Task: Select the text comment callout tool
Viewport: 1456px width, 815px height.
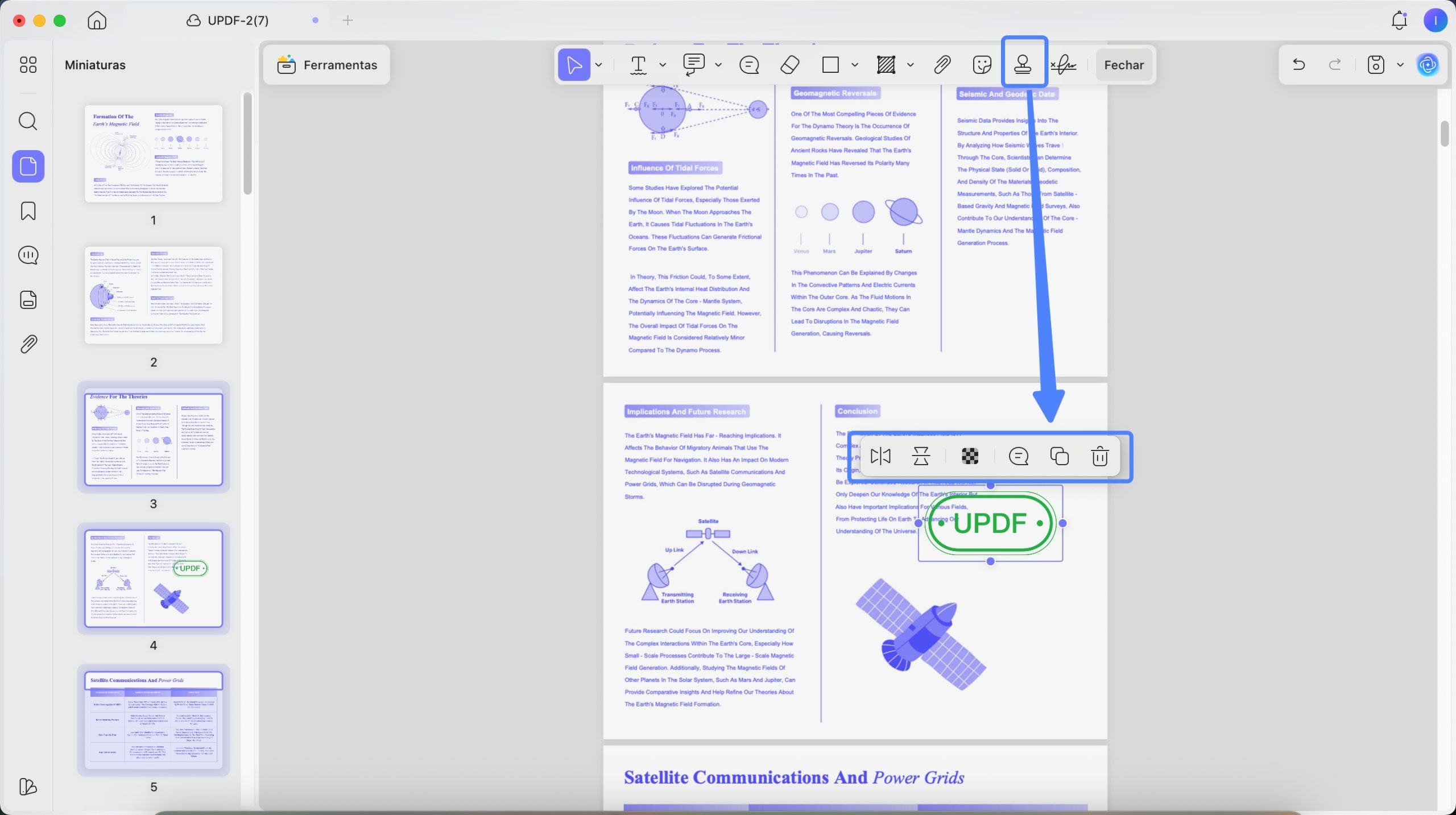Action: [x=694, y=65]
